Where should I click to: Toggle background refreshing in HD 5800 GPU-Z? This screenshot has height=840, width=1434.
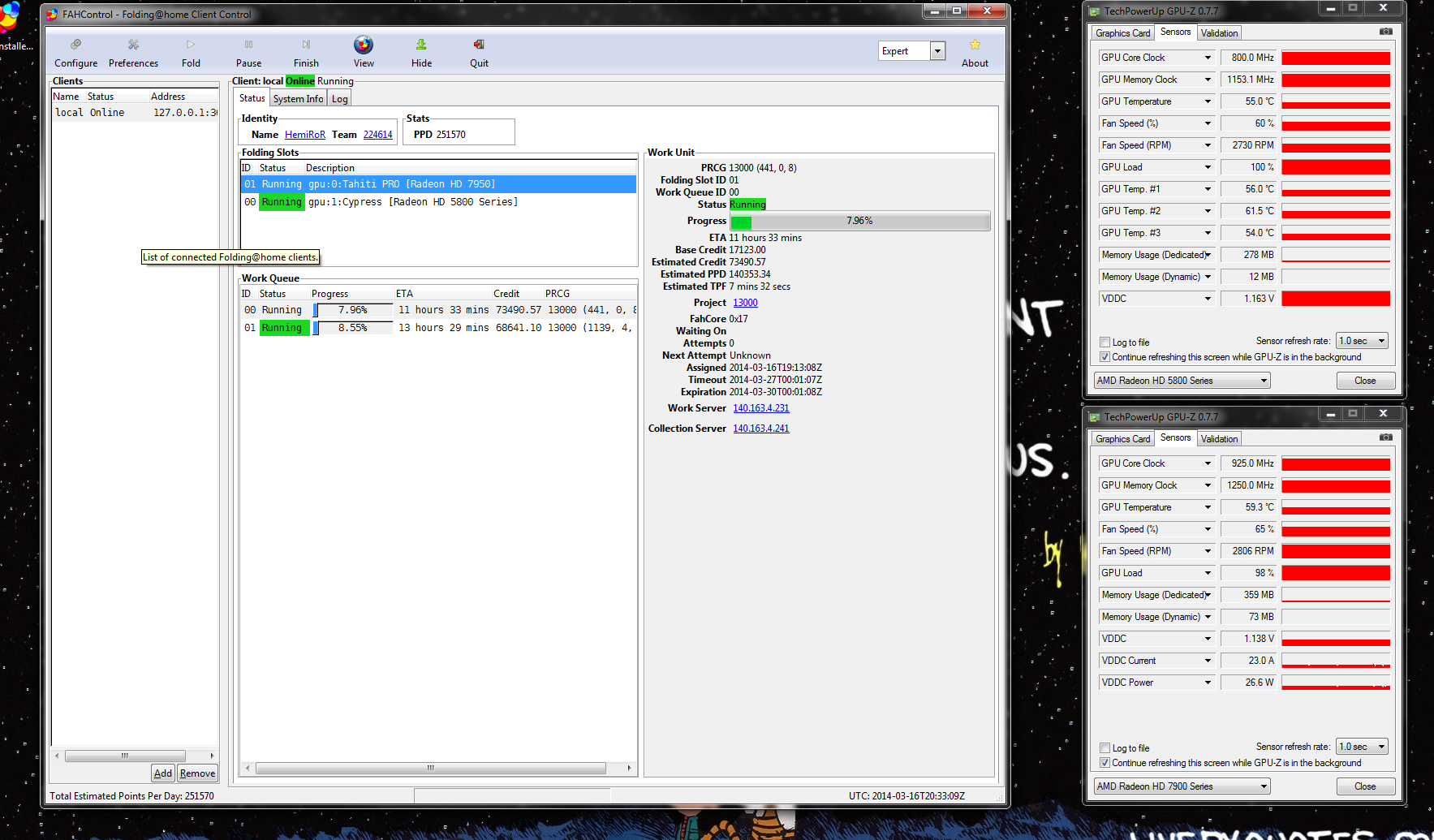(1105, 357)
